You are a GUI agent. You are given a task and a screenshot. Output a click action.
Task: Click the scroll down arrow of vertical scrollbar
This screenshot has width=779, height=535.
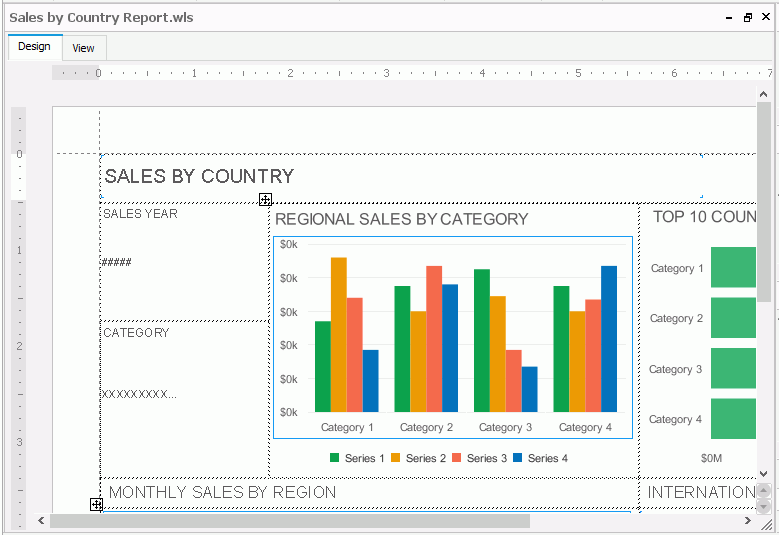point(764,472)
